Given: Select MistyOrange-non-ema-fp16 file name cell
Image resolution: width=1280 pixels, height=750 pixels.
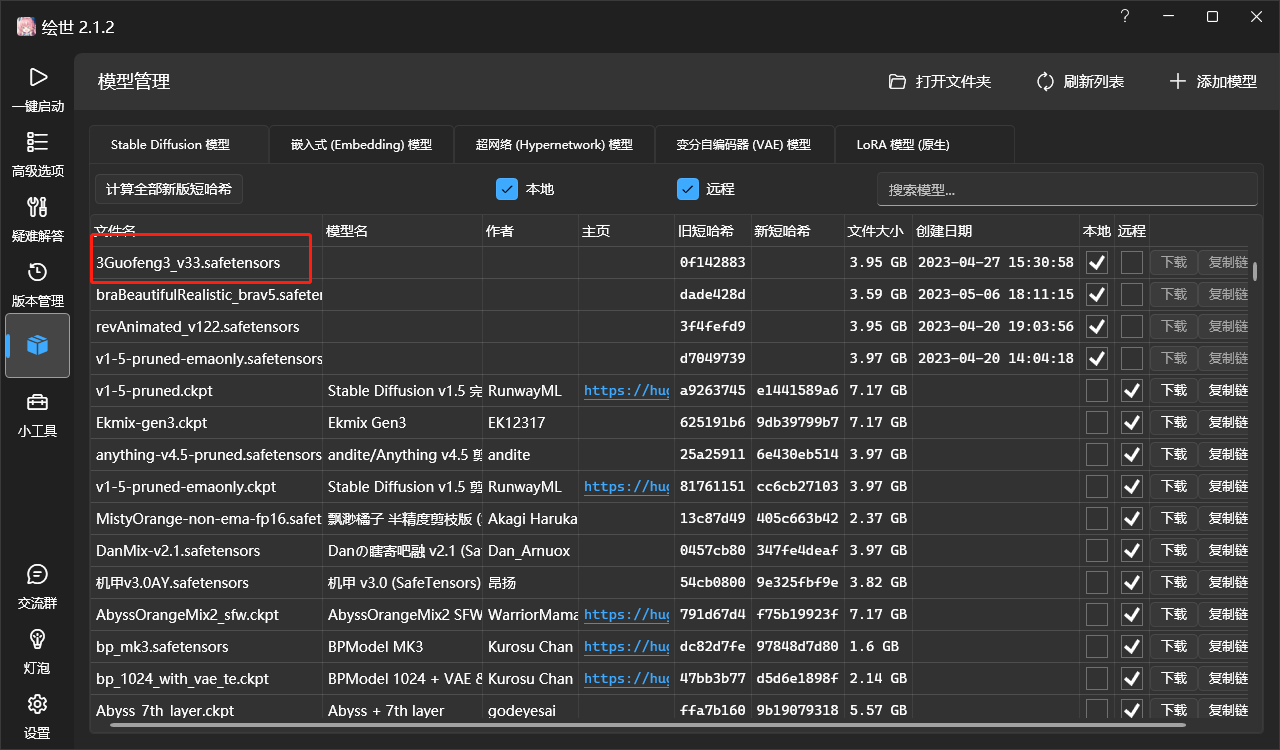Looking at the screenshot, I should [207, 518].
